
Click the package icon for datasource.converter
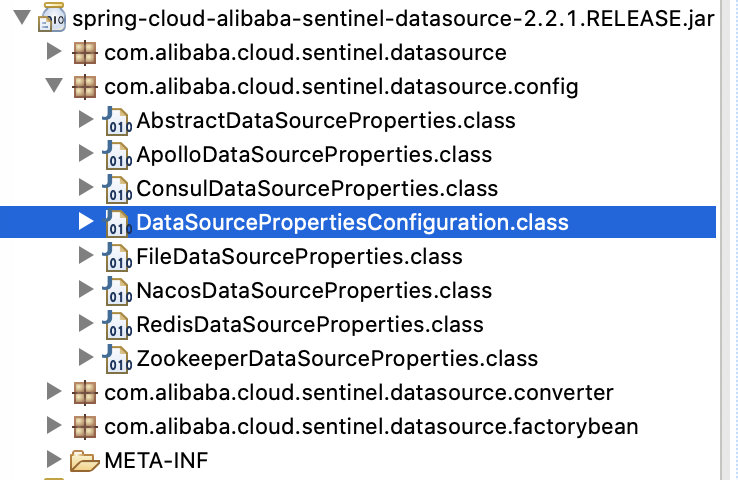(85, 393)
